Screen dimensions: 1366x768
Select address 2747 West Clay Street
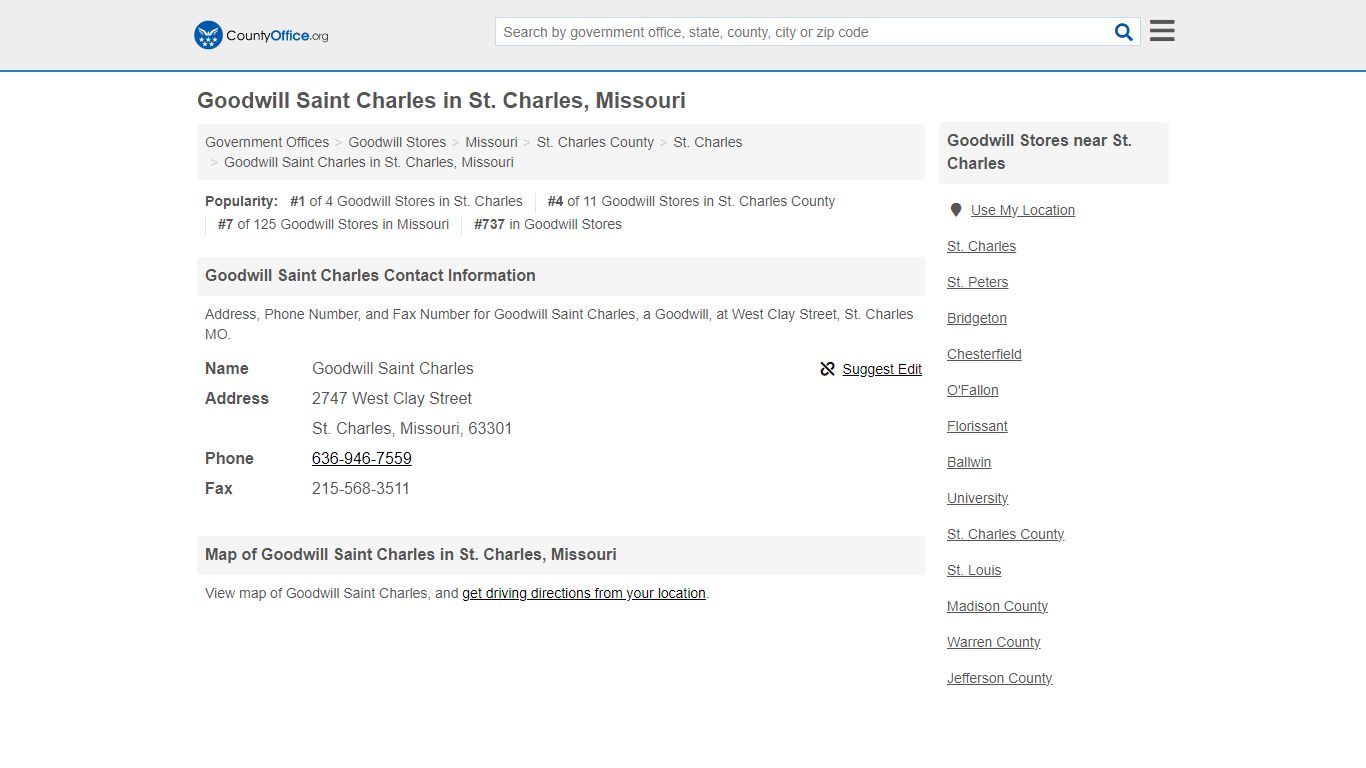[392, 398]
